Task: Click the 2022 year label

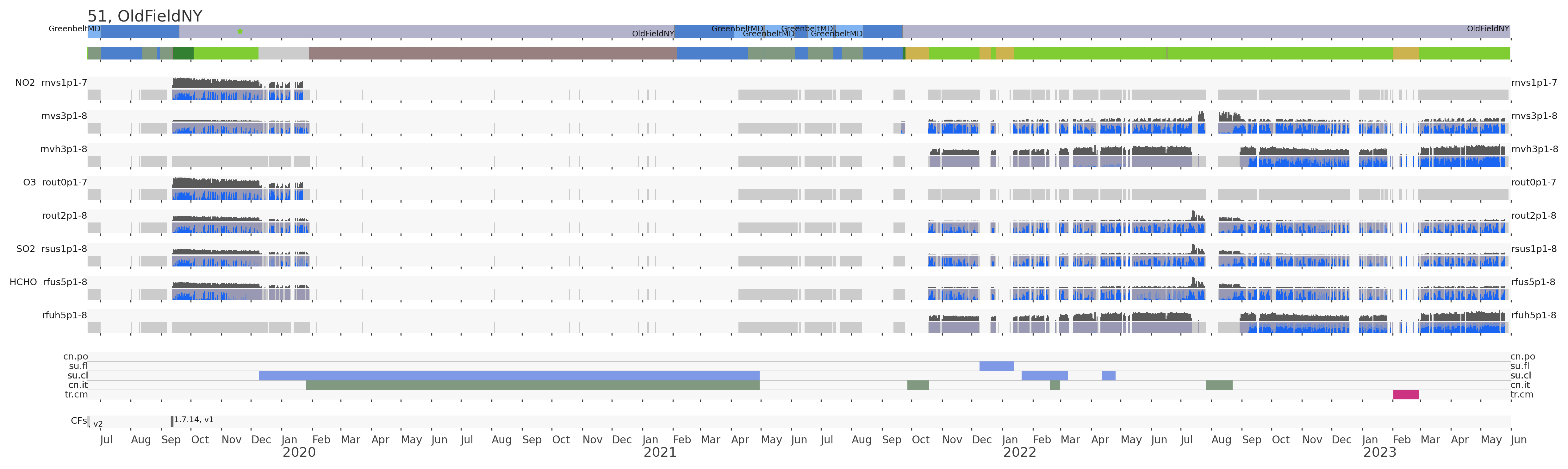Action: tap(1020, 453)
